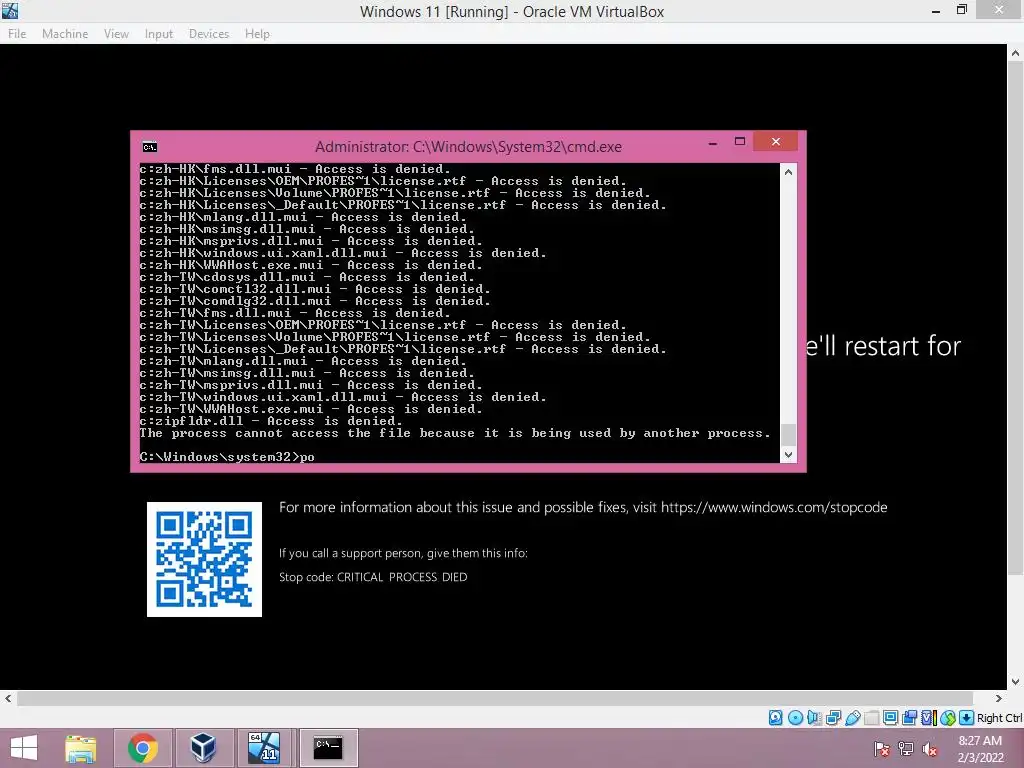Switch to Windows 11 VM taskbar button

point(264,748)
